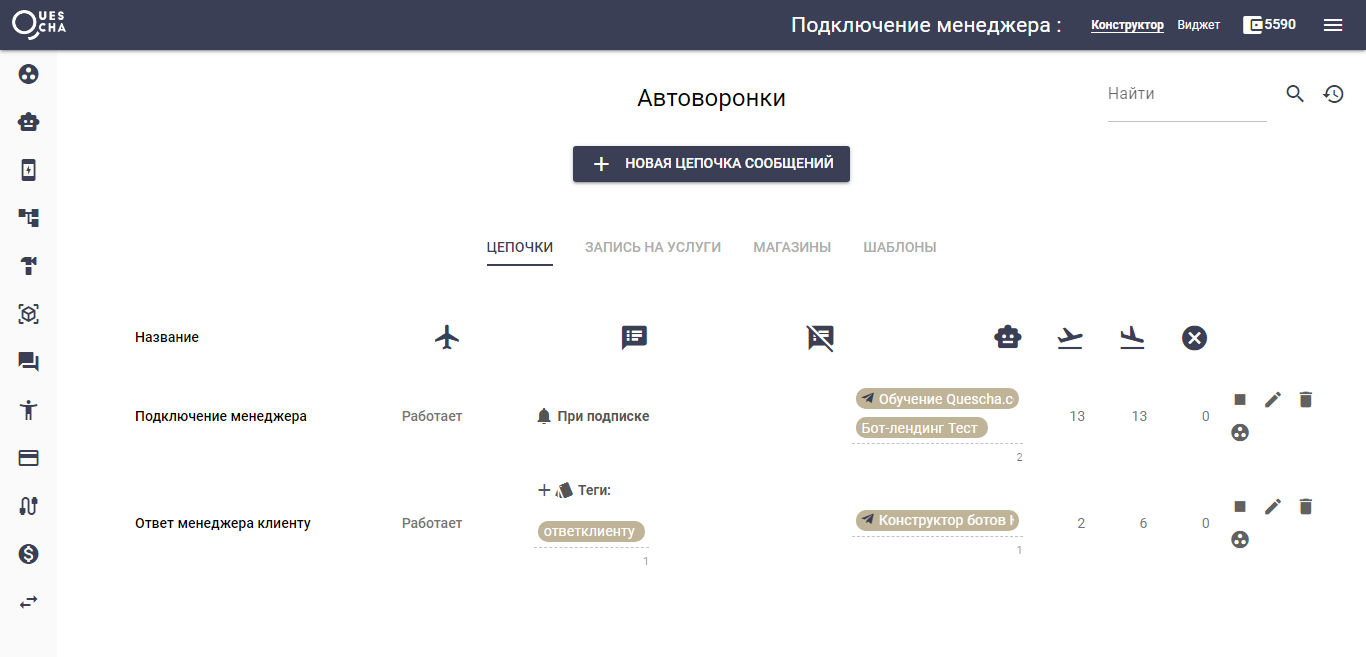Select the flowchart builder icon in sidebar

pos(27,217)
